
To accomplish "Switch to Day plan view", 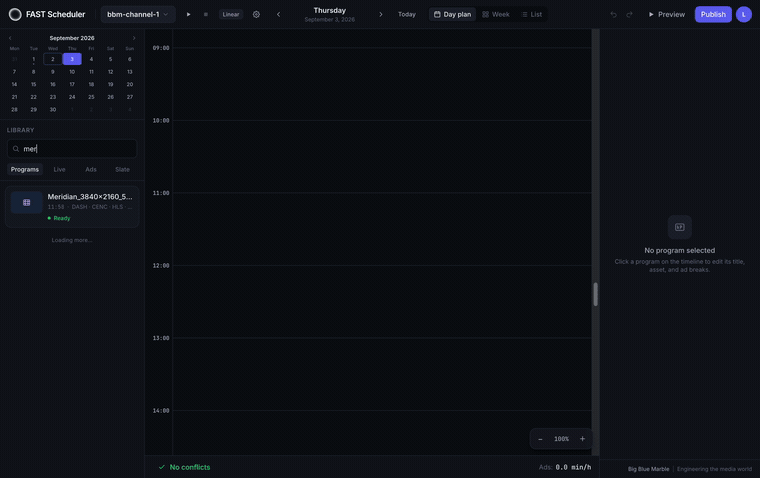I will click(x=452, y=15).
